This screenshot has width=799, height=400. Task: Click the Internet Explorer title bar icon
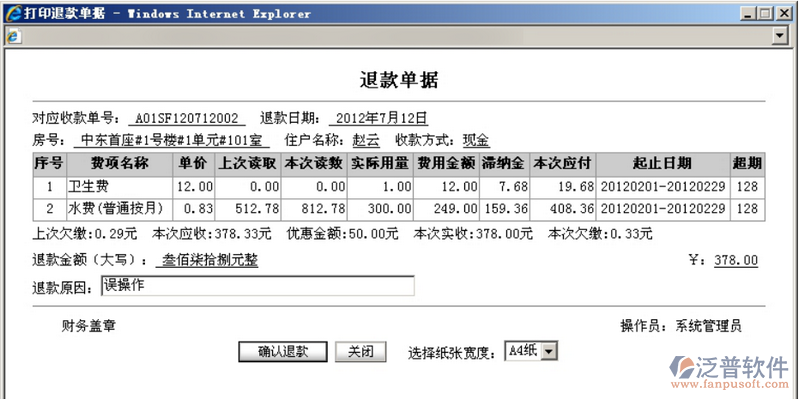pos(13,13)
